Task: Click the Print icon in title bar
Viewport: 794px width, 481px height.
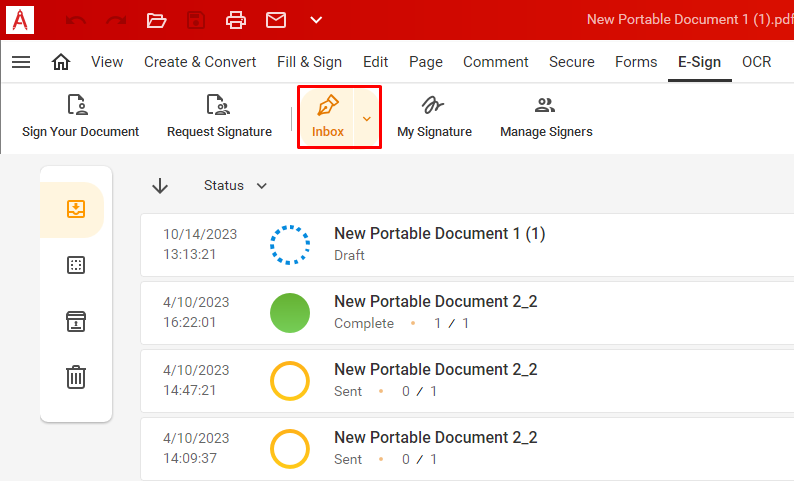Action: pos(236,20)
